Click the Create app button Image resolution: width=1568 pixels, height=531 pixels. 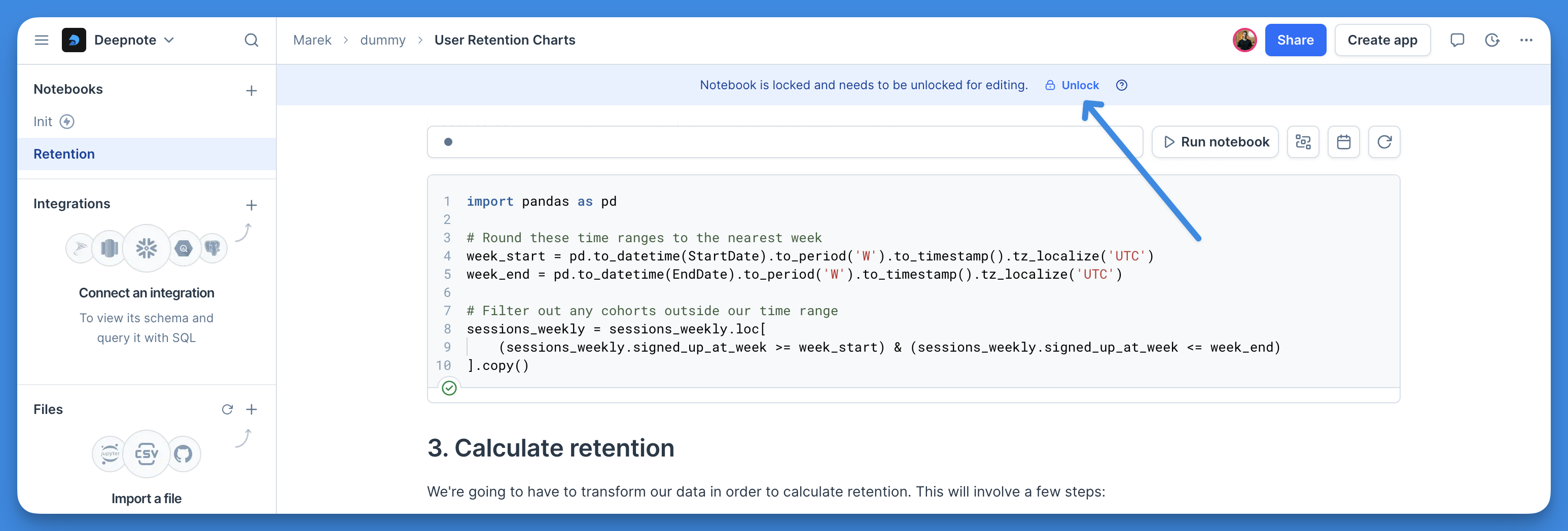[x=1382, y=40]
